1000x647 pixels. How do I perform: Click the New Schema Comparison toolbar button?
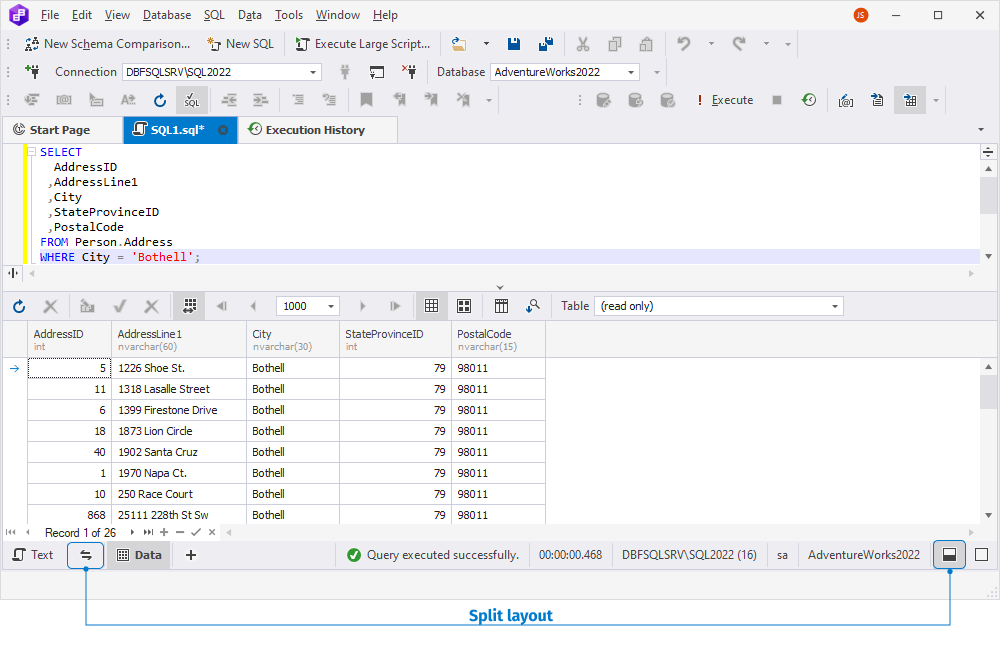(107, 44)
